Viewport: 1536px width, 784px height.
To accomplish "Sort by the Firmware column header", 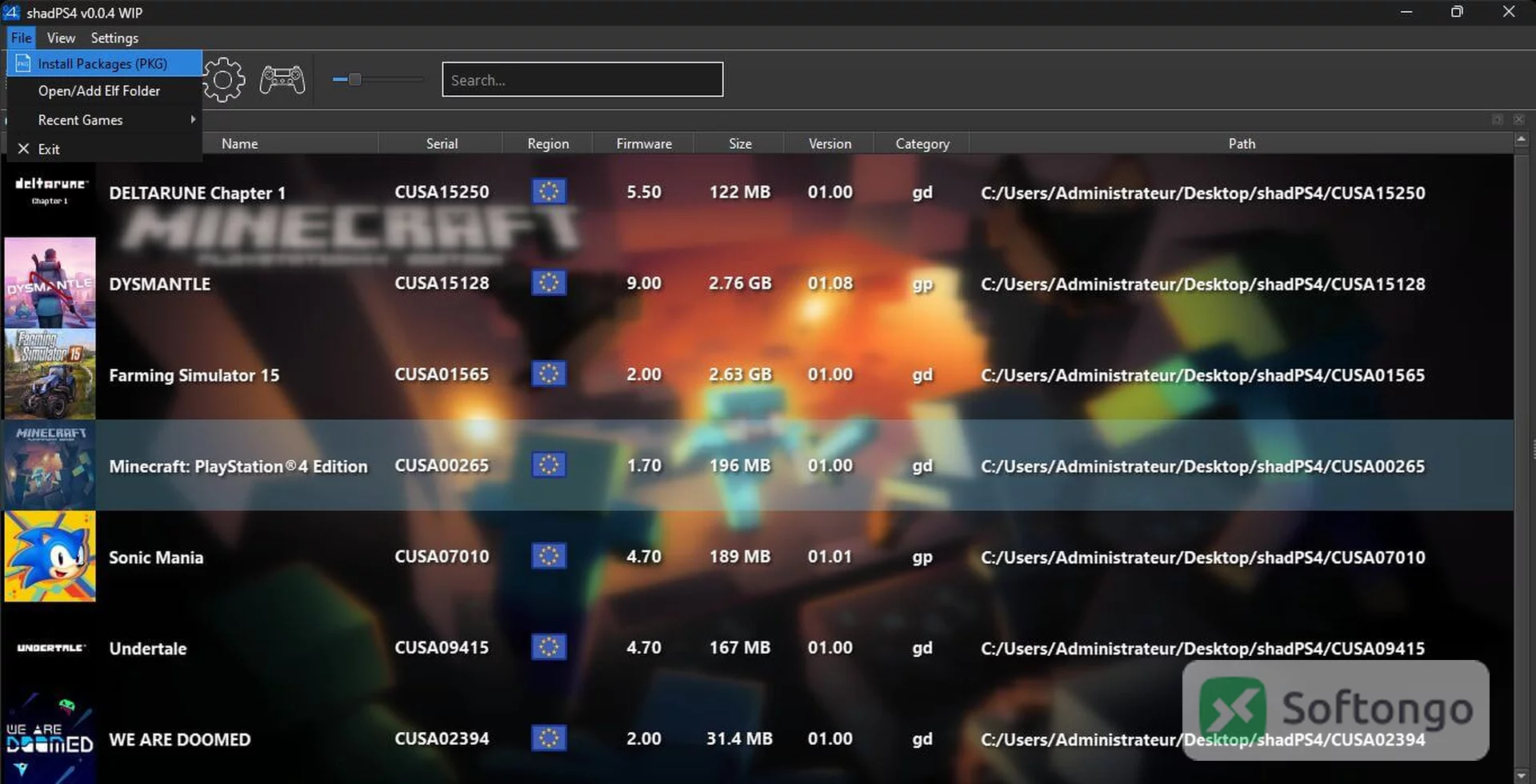I will tap(644, 143).
